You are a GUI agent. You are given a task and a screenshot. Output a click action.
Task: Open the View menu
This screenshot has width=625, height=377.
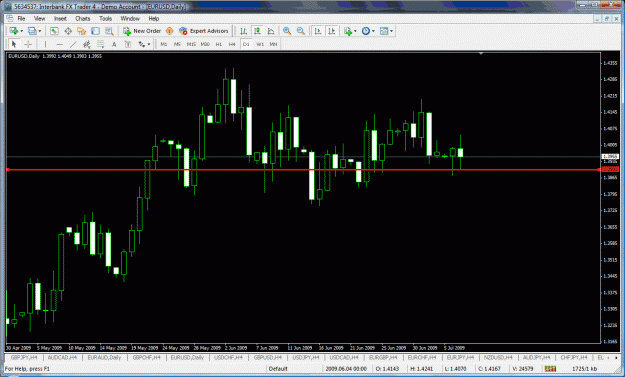pos(39,18)
